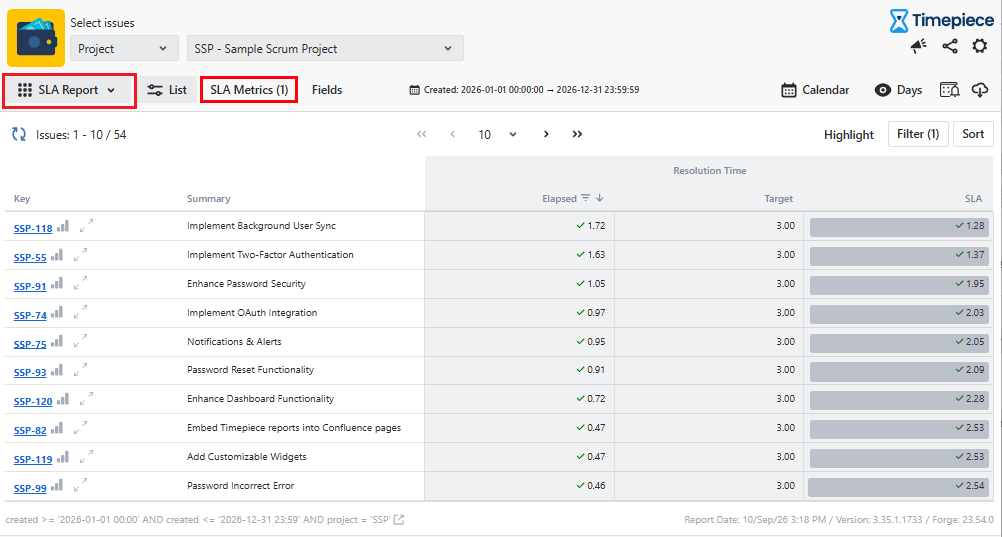Click the bar chart icon next to SSP-91
The width and height of the screenshot is (1002, 537).
[57, 284]
